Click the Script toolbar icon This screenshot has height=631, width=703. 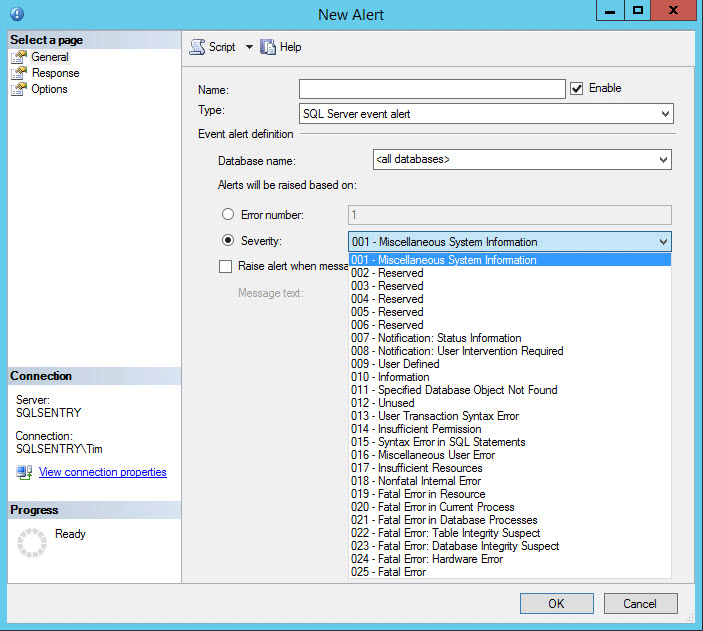197,47
